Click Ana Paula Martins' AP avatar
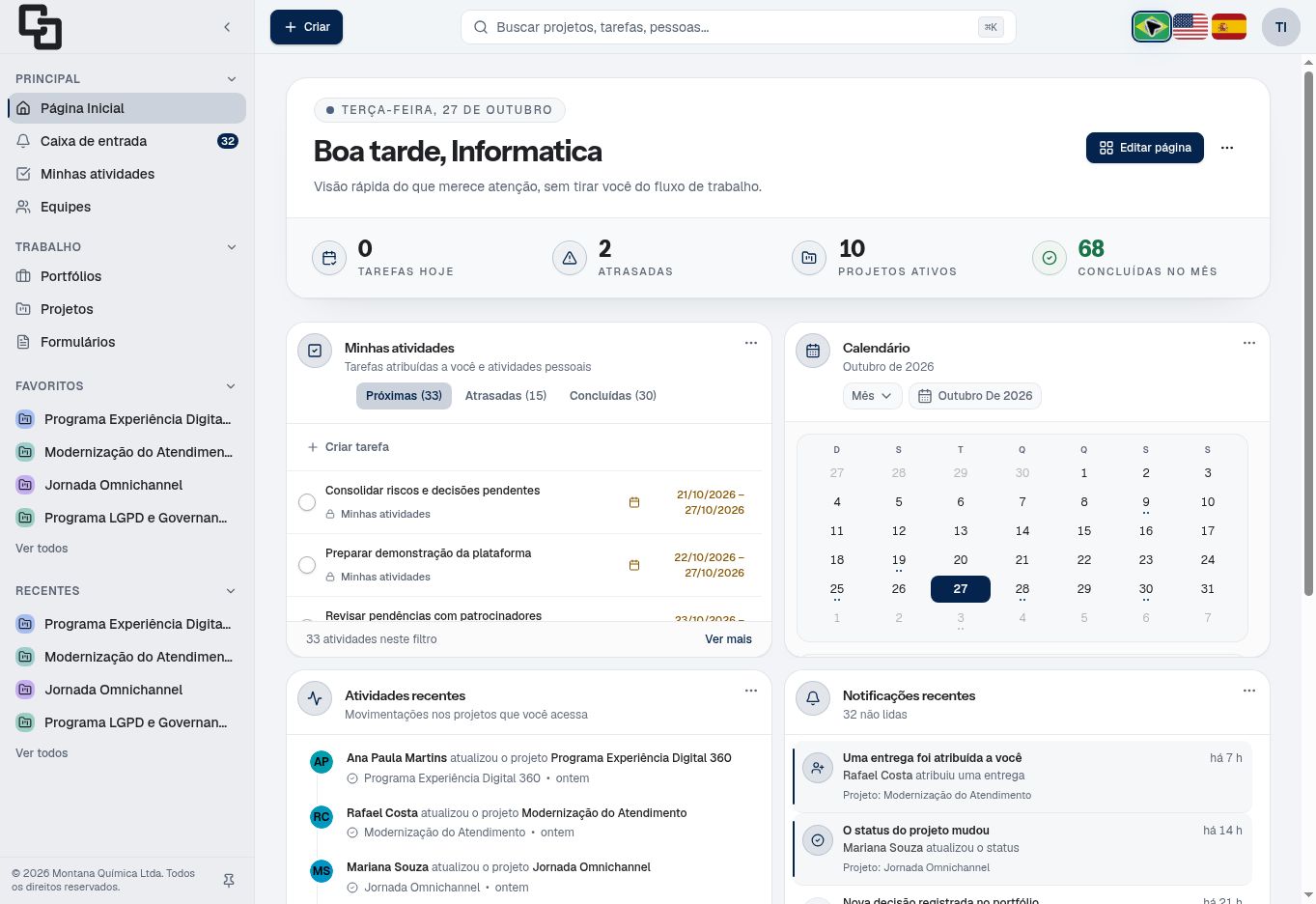Screen dimensions: 1316x904 click(322, 762)
